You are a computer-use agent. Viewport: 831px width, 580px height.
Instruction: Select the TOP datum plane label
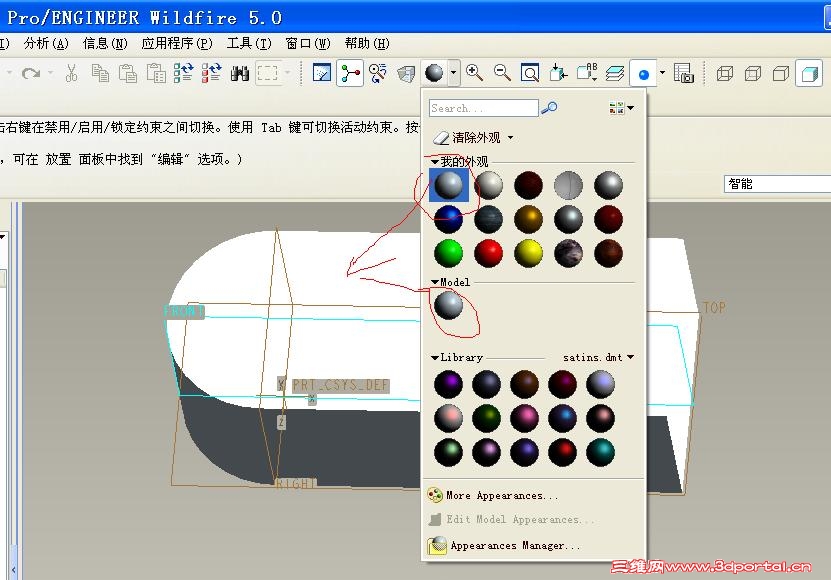pos(714,307)
